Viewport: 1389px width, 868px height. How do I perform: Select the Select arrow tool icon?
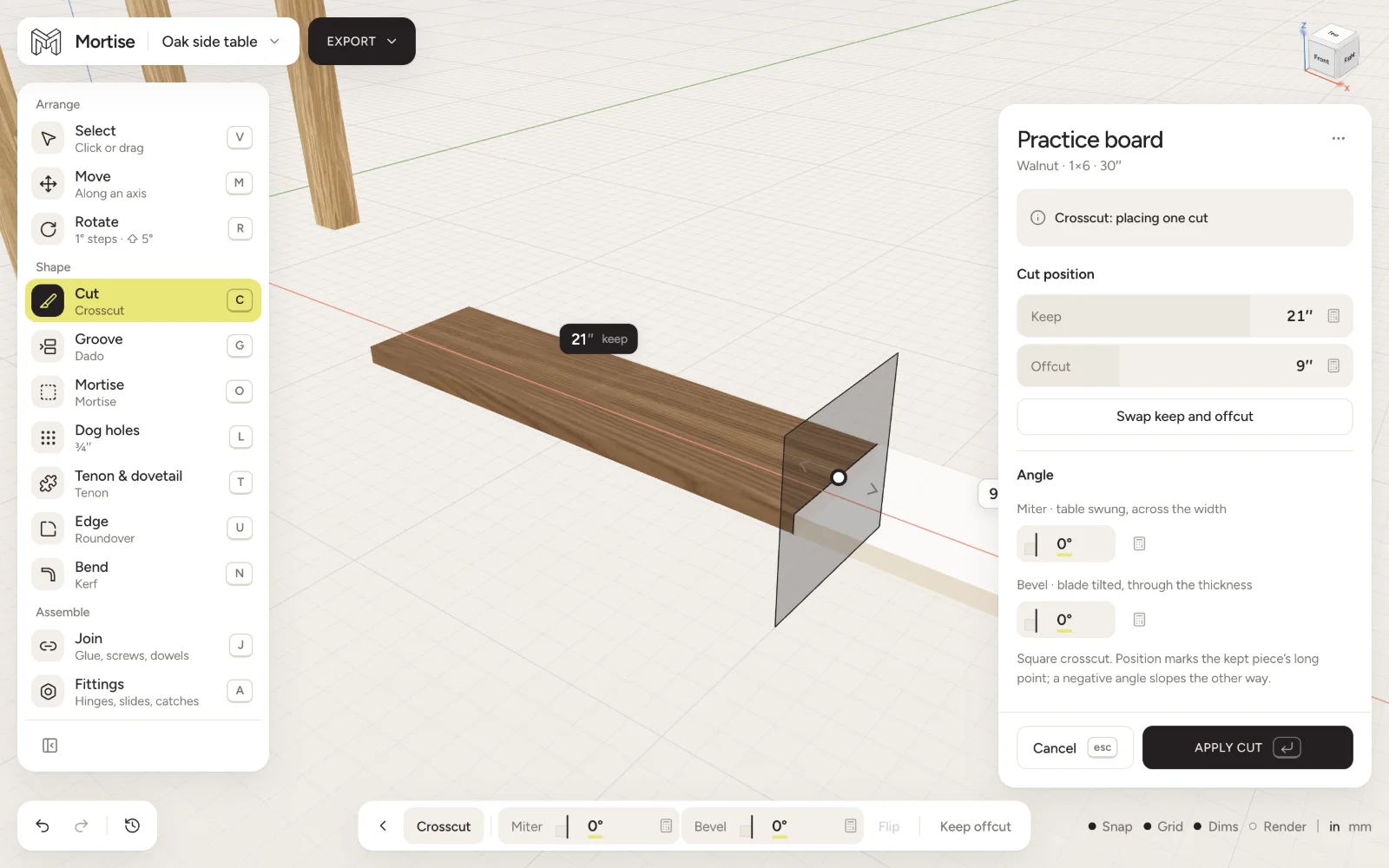coord(49,138)
